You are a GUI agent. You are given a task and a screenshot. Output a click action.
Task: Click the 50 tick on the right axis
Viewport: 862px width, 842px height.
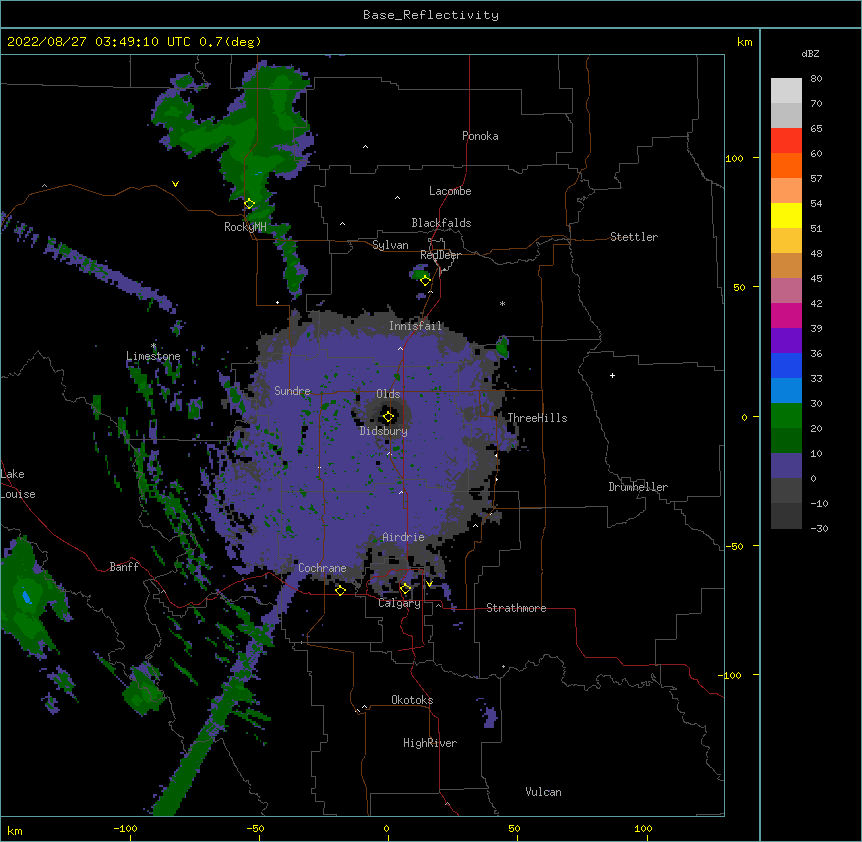(739, 287)
